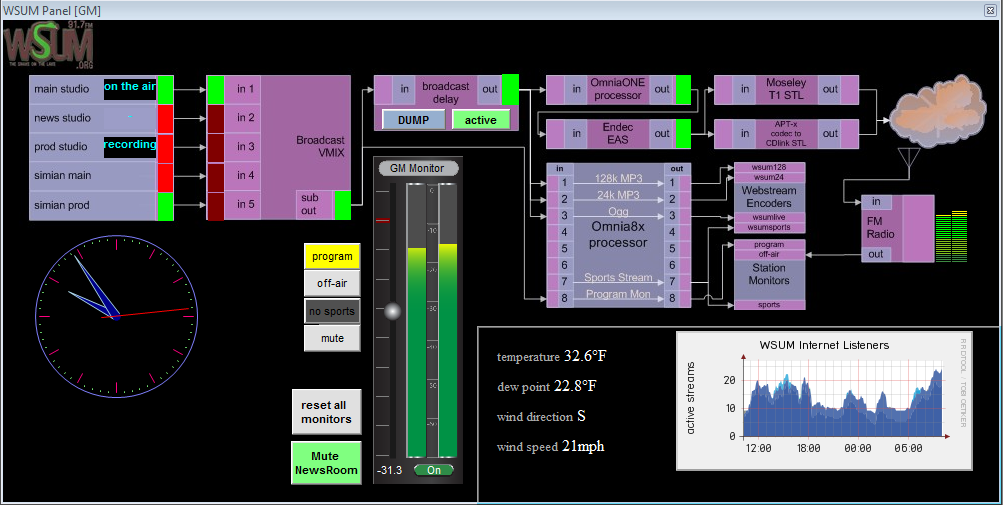The width and height of the screenshot is (1003, 505).
Task: Click the sub out green indicator
Action: [x=342, y=205]
